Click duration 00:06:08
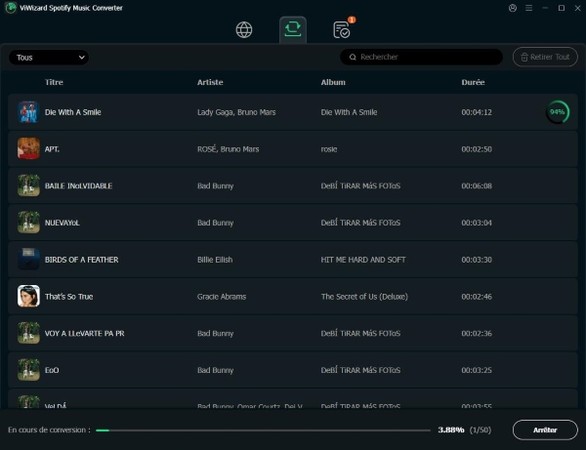The width and height of the screenshot is (586, 450). pos(476,186)
